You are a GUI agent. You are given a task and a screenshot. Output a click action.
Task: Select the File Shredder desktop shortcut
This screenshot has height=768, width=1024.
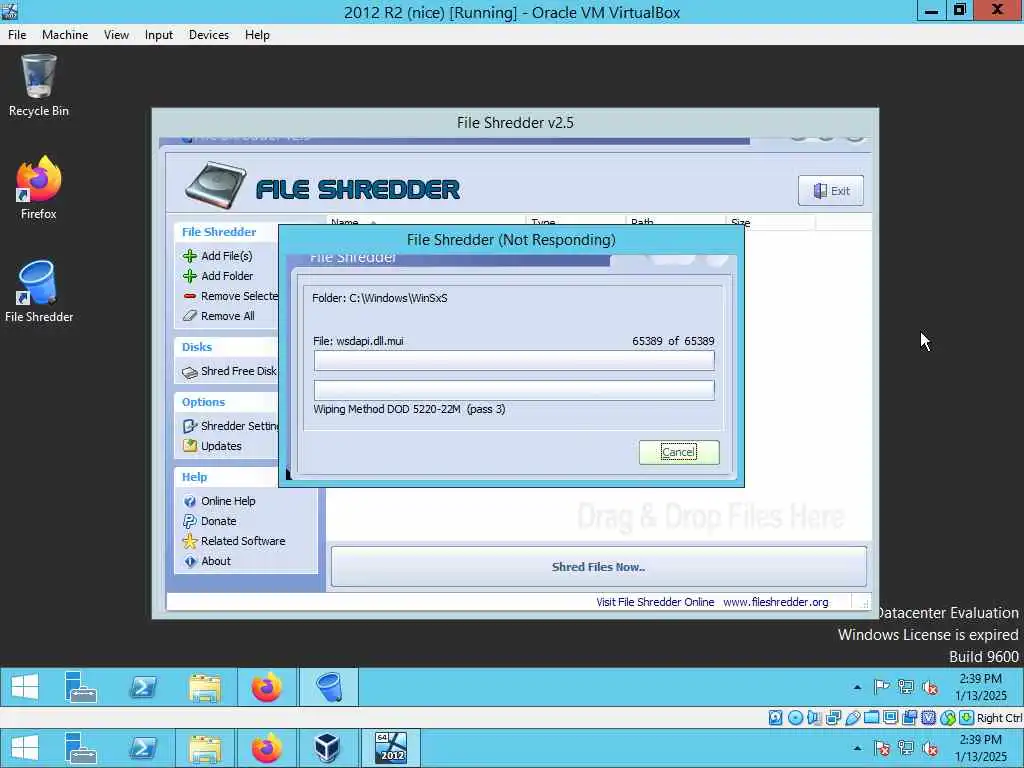[39, 291]
